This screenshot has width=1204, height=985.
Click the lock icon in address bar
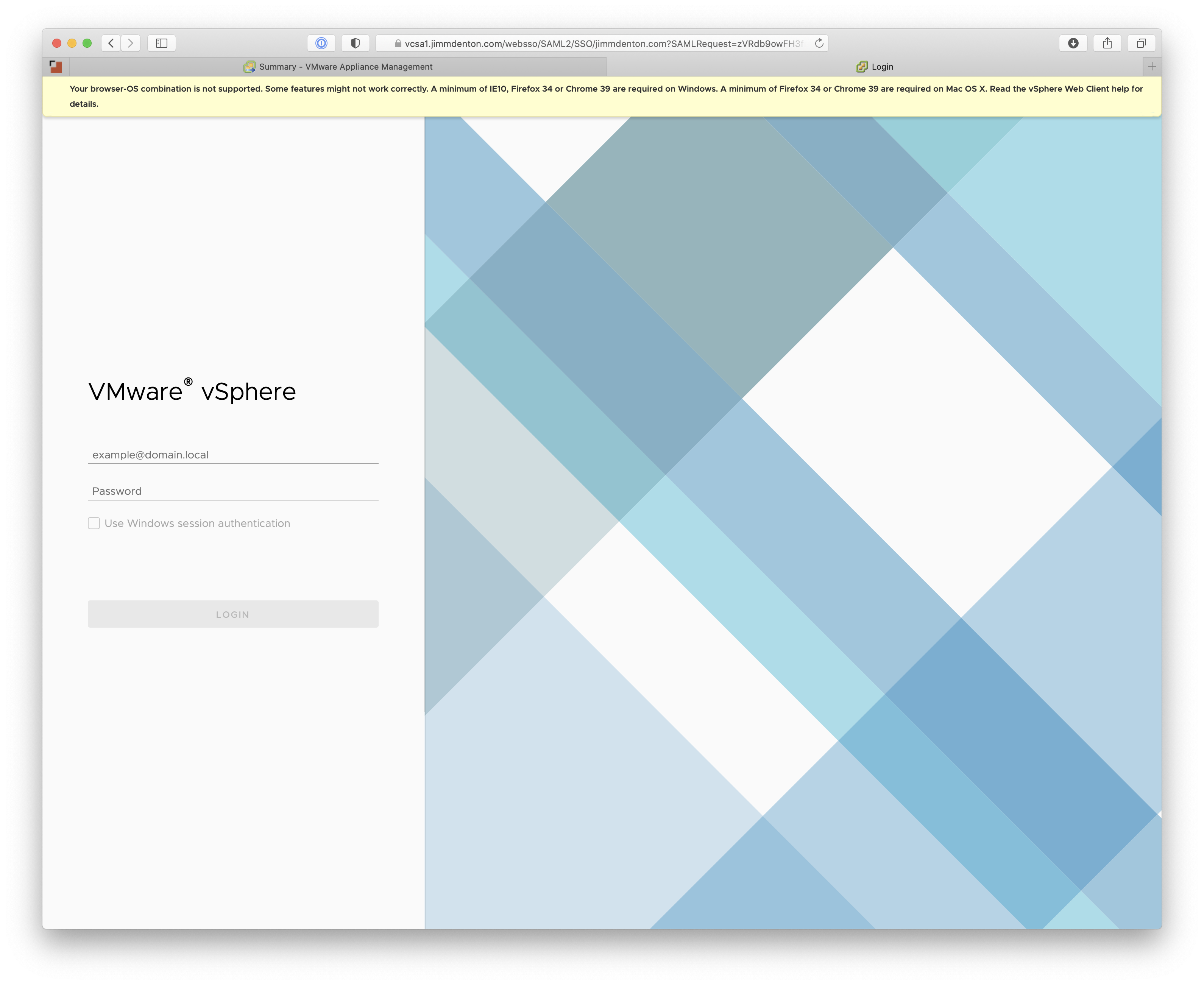click(398, 44)
